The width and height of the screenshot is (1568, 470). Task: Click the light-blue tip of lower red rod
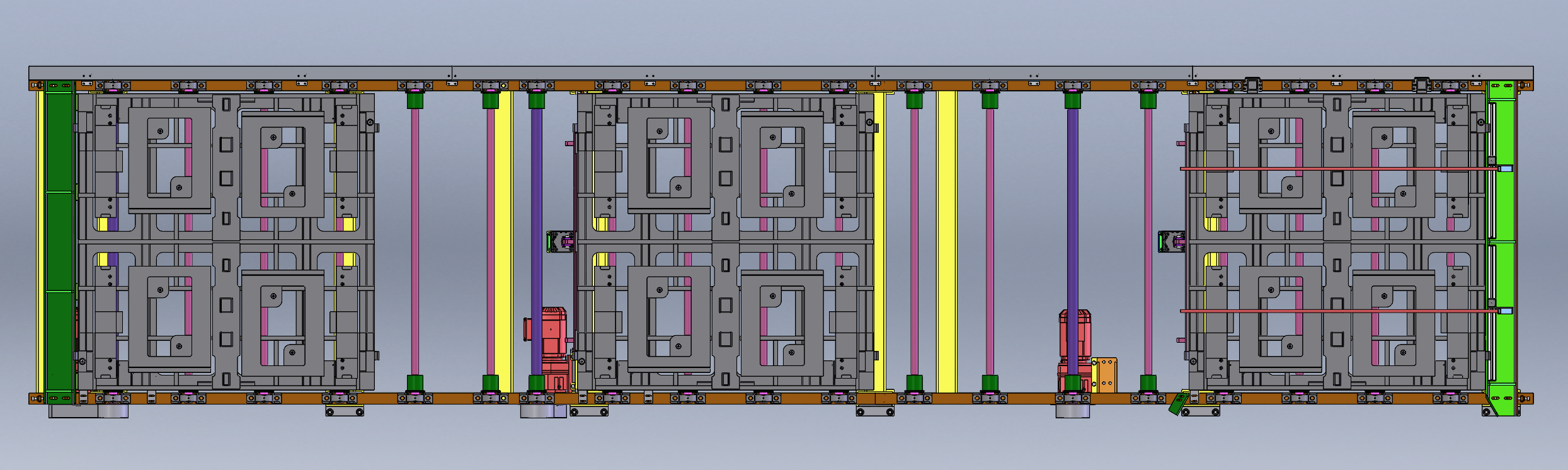pyautogui.click(x=1505, y=311)
